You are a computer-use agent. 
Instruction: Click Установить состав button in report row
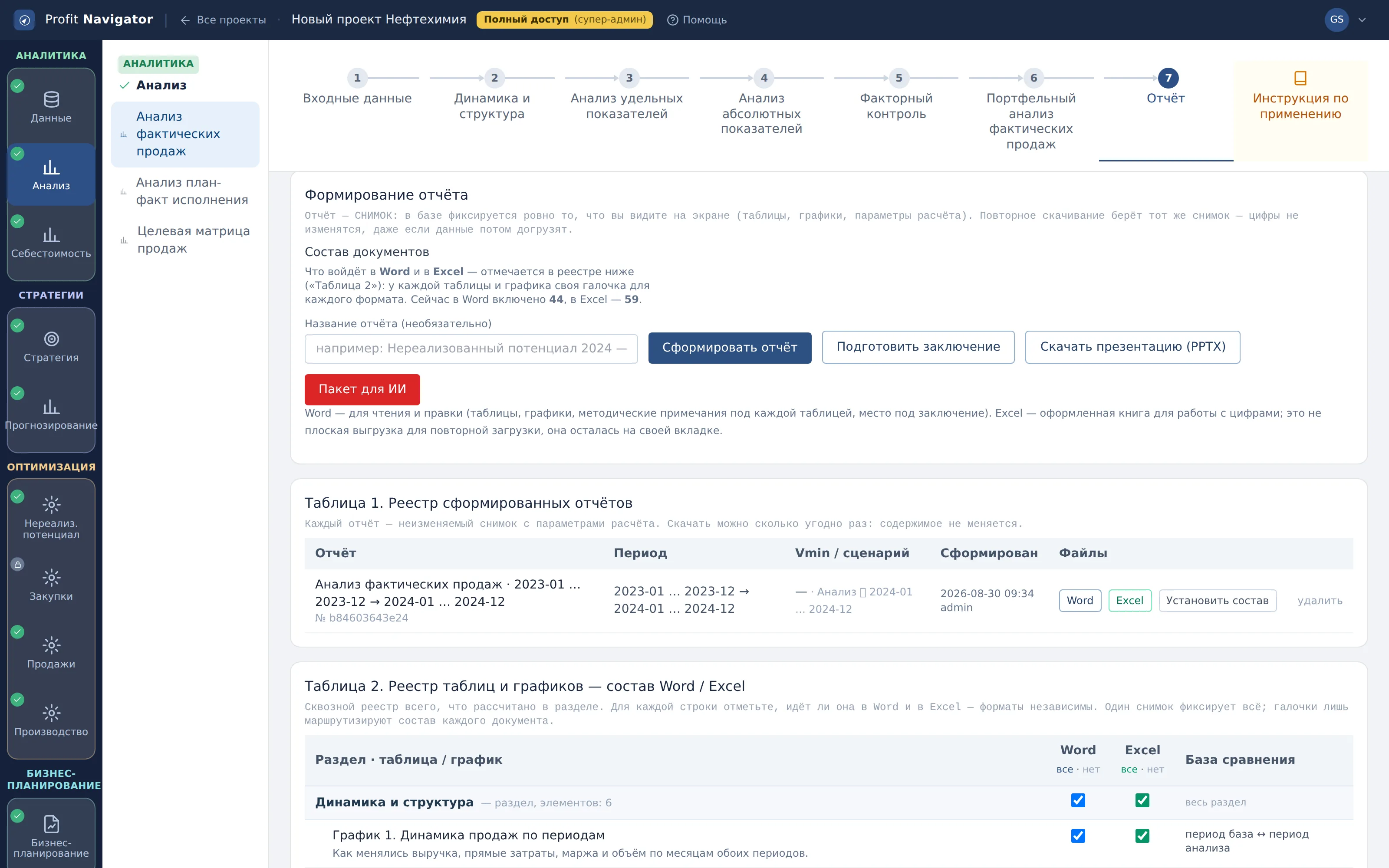click(1218, 601)
